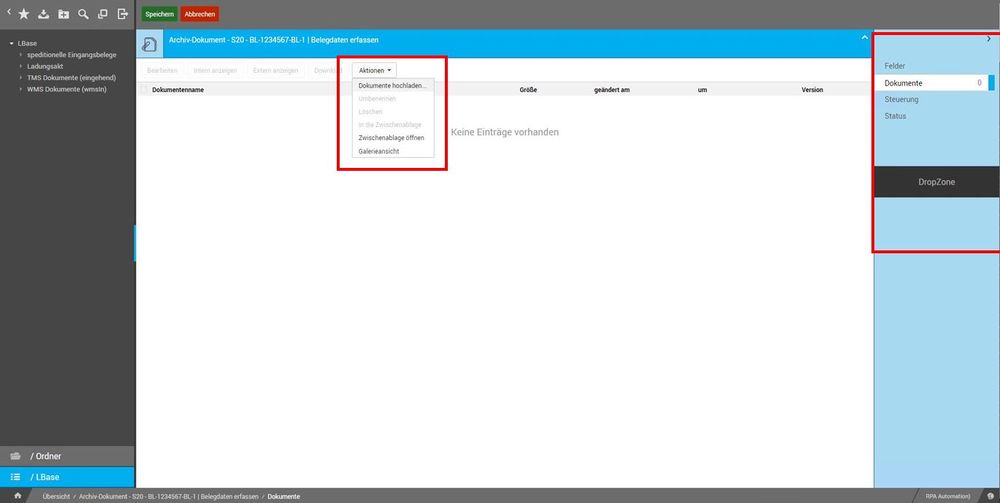Click Archiv-Dokument breadcrumb entry
Viewport: 1000px width, 503px height.
click(x=168, y=497)
